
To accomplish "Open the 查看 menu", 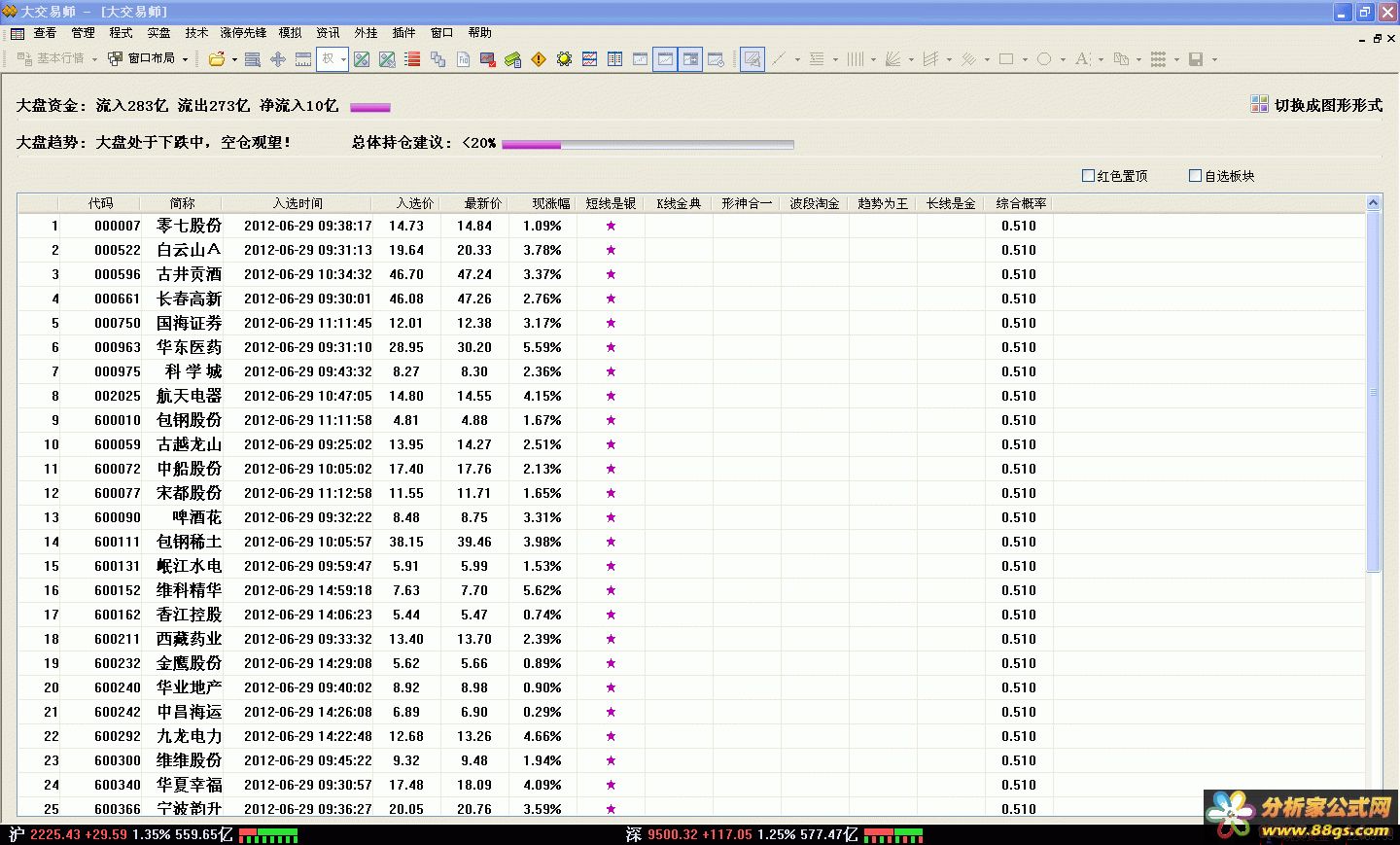I will tap(45, 33).
